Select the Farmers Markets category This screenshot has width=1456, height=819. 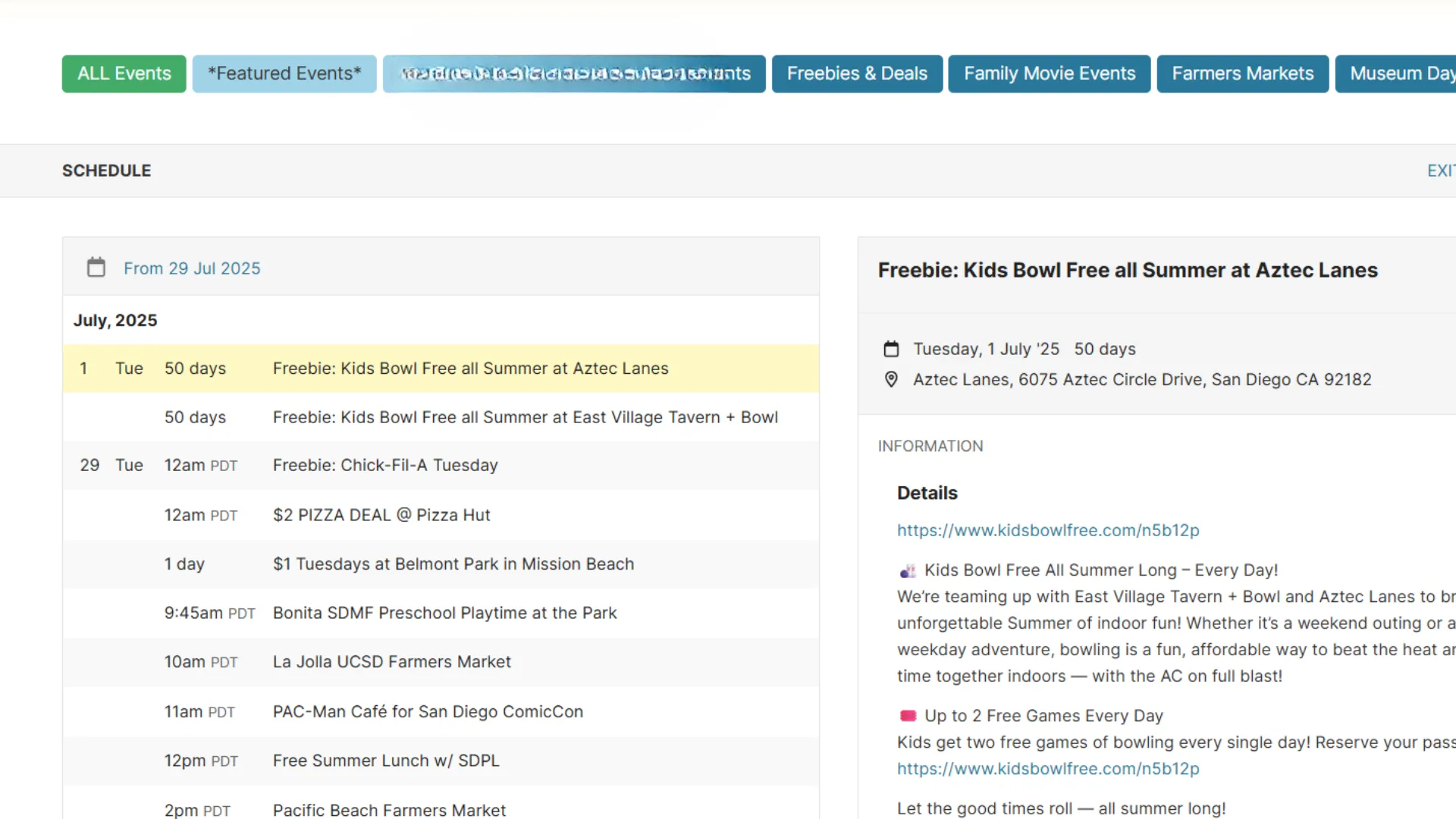coord(1243,74)
